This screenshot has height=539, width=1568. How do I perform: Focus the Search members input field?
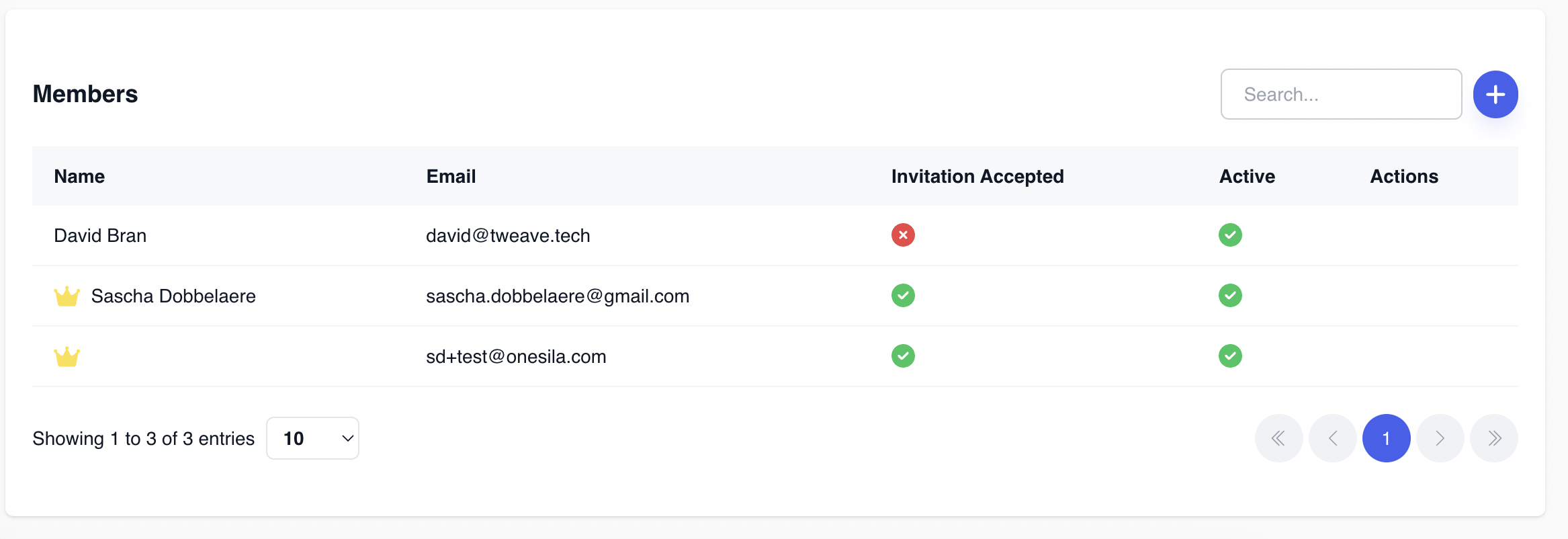click(1341, 94)
